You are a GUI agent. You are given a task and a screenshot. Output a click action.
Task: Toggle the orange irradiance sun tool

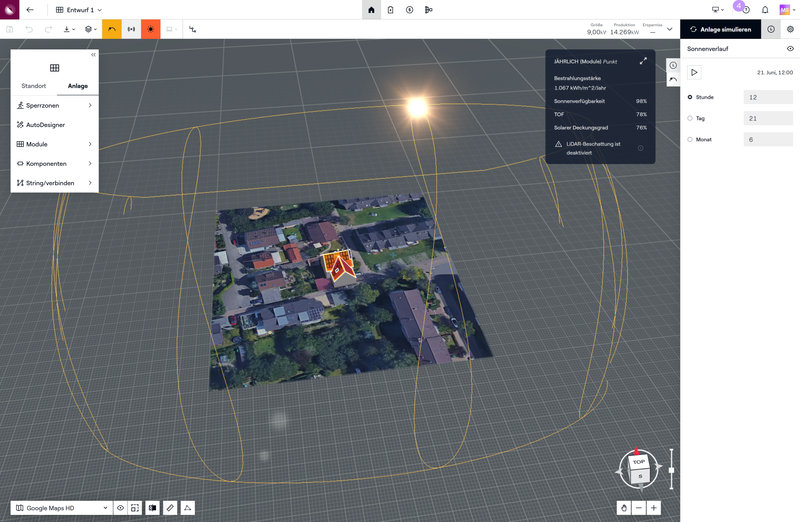pyautogui.click(x=151, y=29)
